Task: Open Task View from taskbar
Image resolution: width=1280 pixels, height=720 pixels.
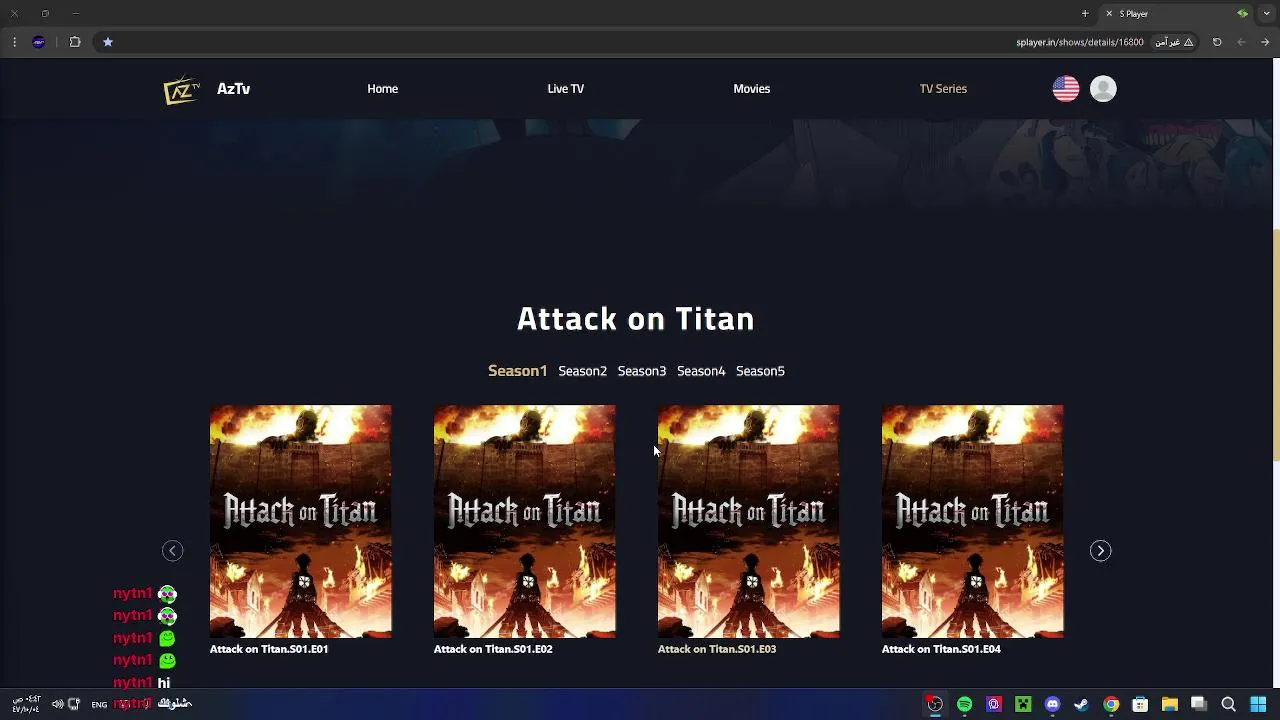Action: [1199, 704]
